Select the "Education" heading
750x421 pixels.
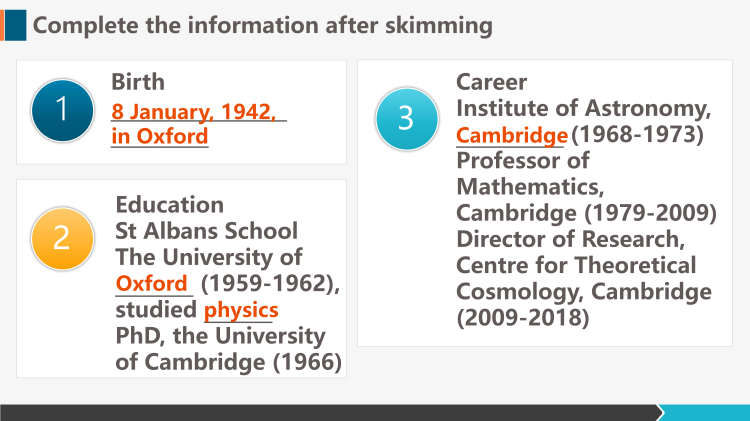click(170, 205)
